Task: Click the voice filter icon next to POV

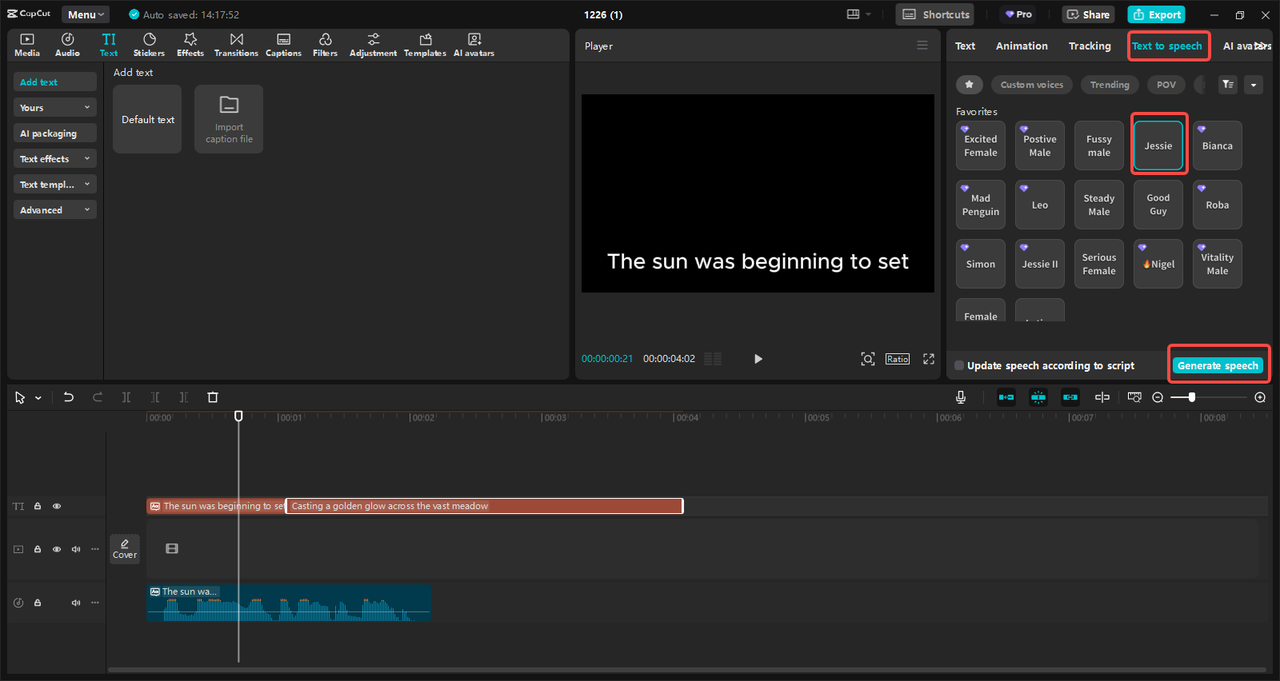Action: 1227,85
